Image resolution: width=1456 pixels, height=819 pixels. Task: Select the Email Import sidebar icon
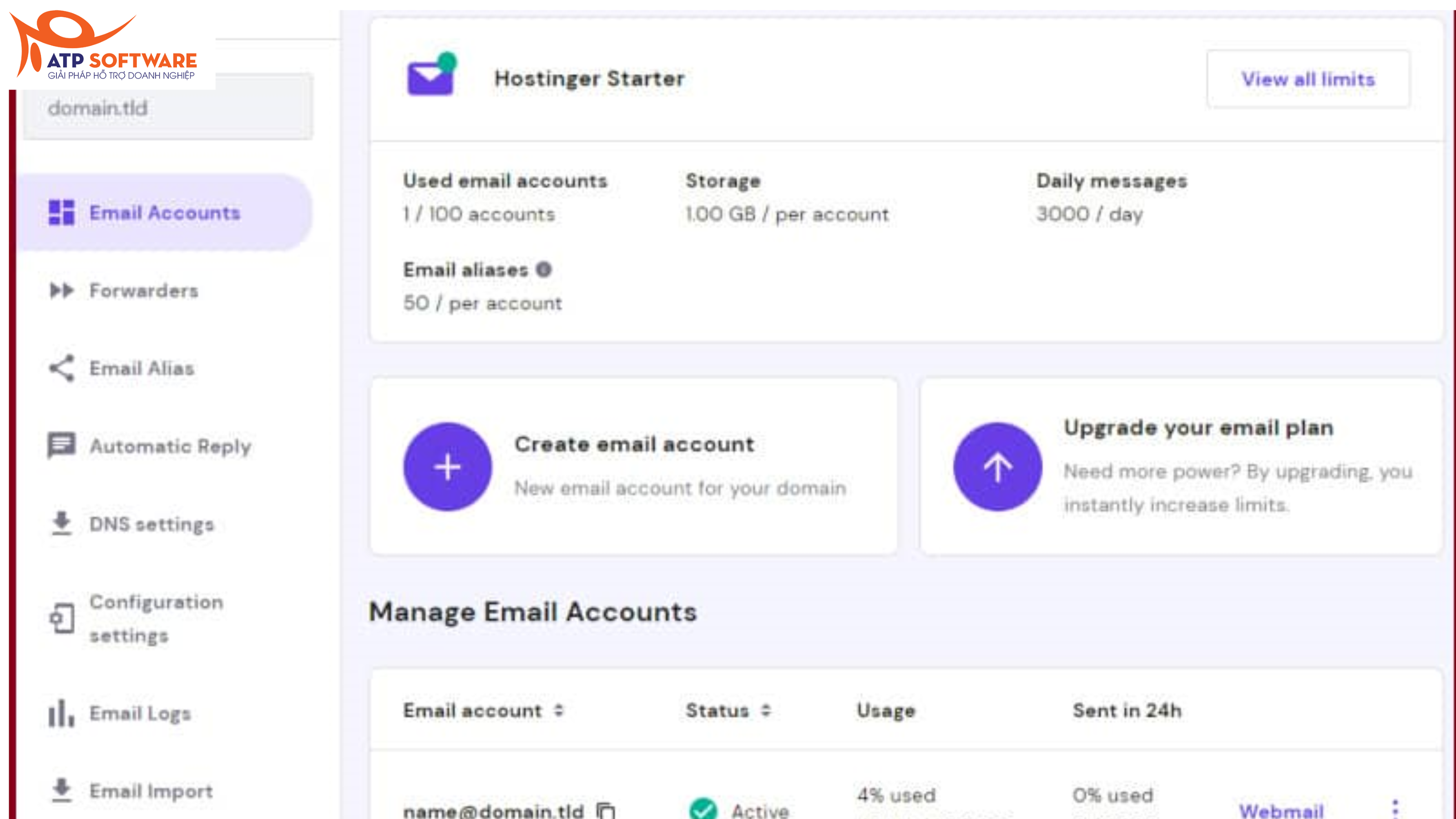tap(61, 789)
